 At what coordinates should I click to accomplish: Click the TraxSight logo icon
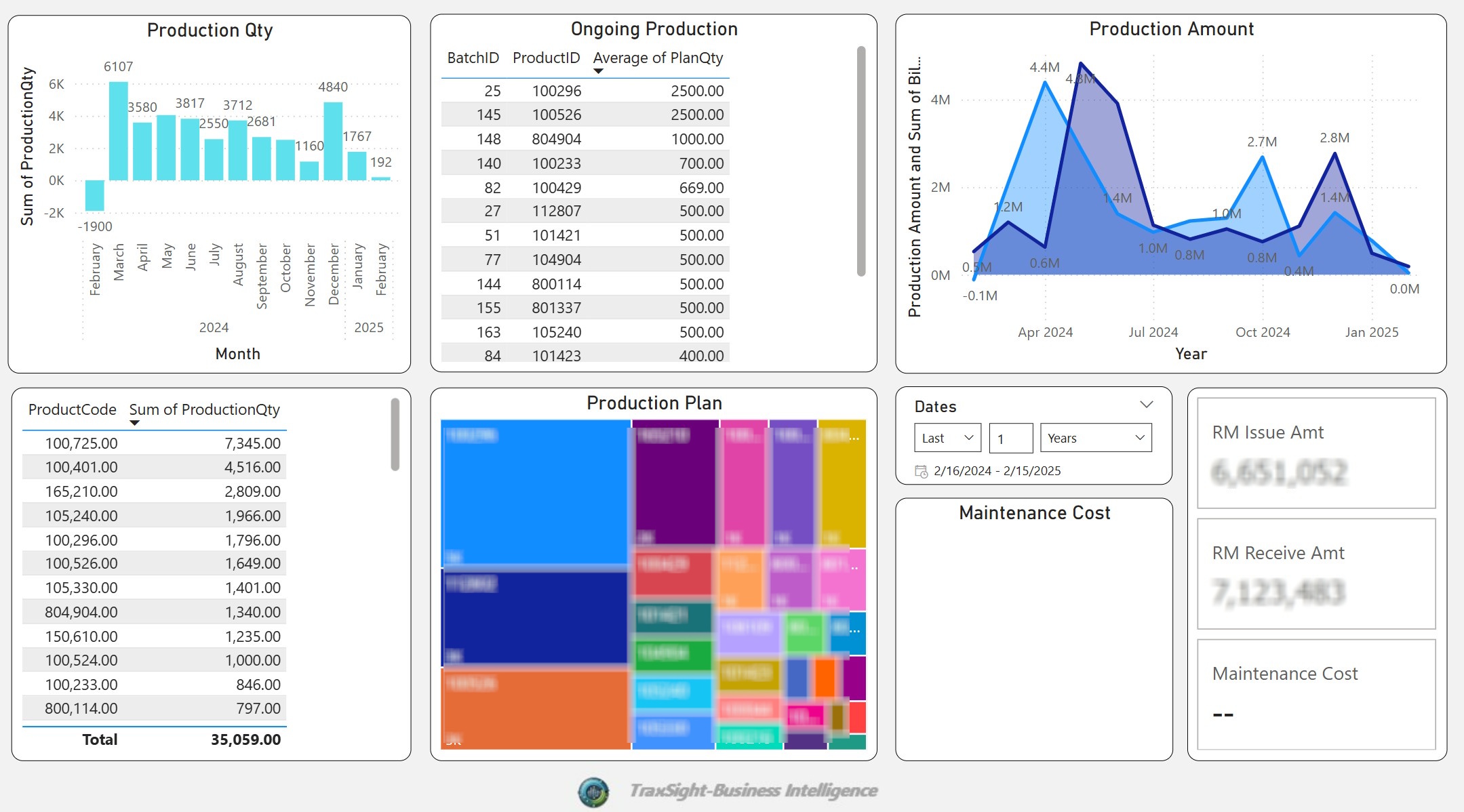coord(593,791)
